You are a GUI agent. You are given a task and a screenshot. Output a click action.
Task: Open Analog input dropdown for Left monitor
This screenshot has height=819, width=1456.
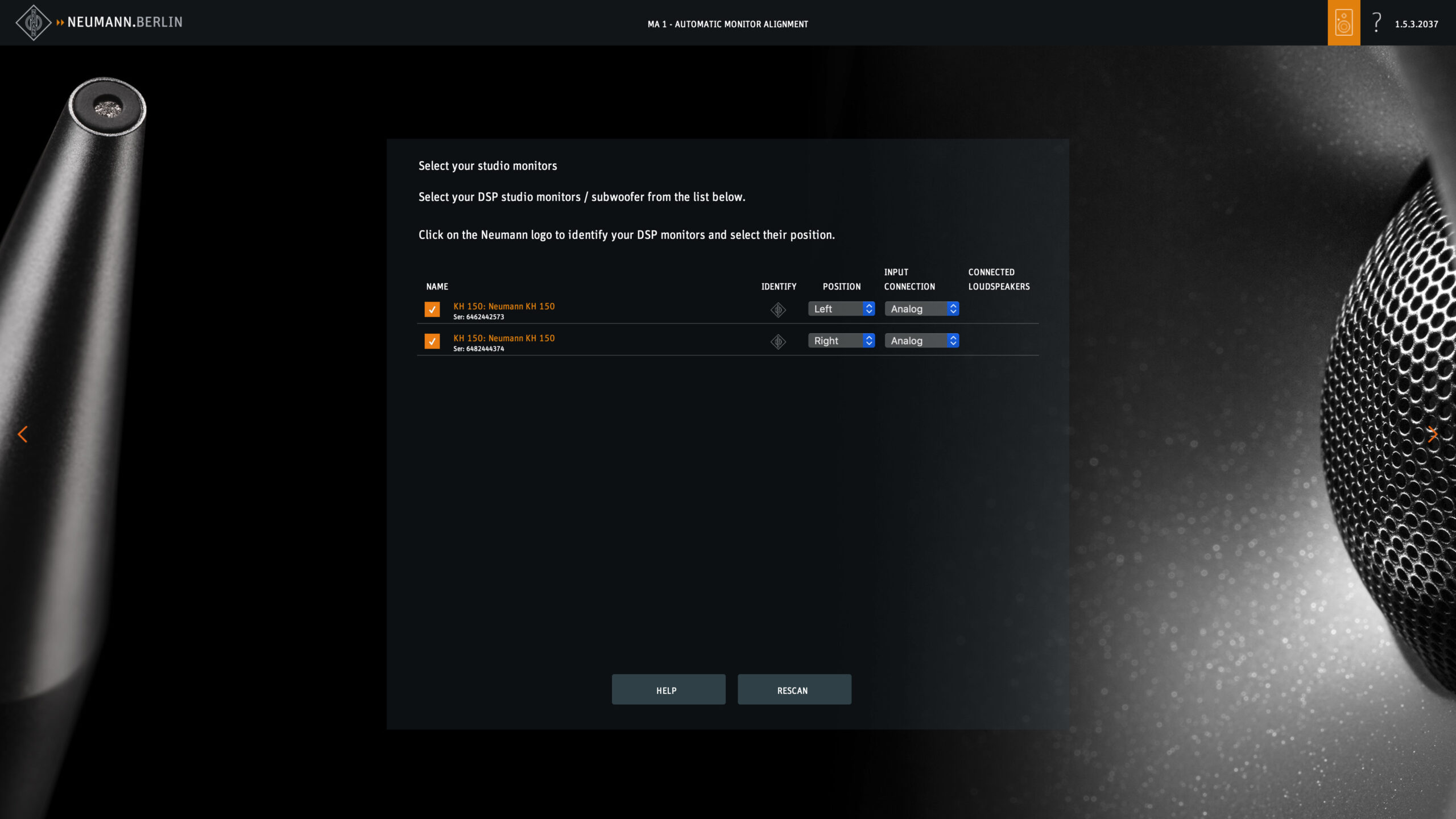(922, 309)
